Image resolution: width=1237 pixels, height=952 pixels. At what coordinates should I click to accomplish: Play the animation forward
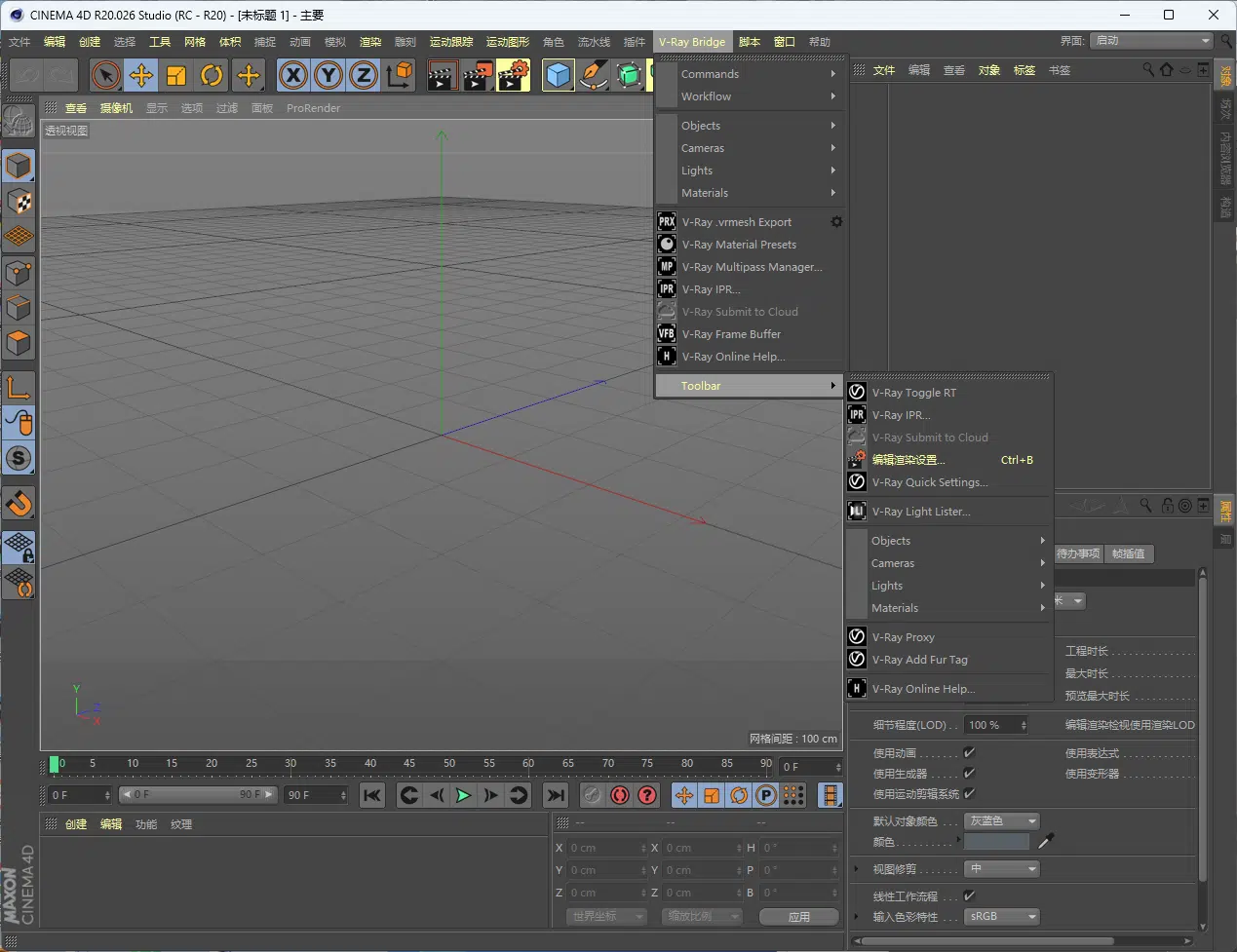pyautogui.click(x=463, y=796)
